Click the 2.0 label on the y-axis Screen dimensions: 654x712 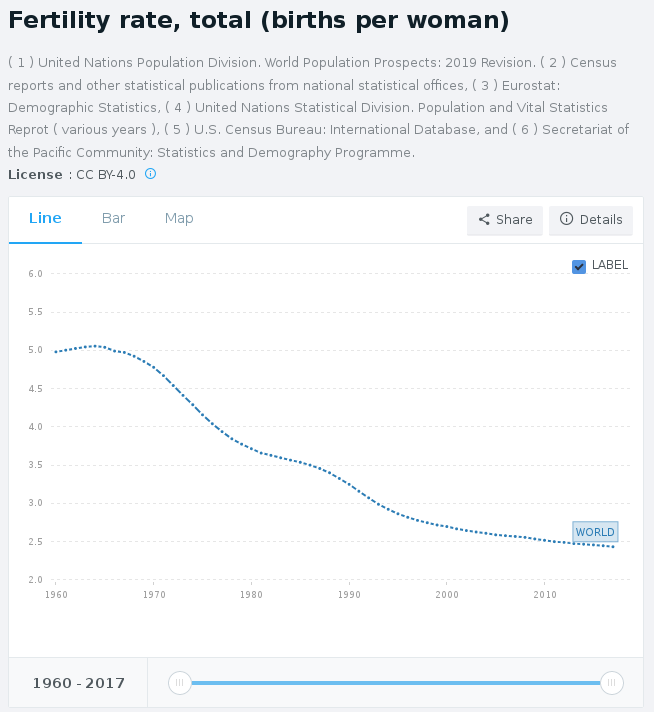[34, 580]
